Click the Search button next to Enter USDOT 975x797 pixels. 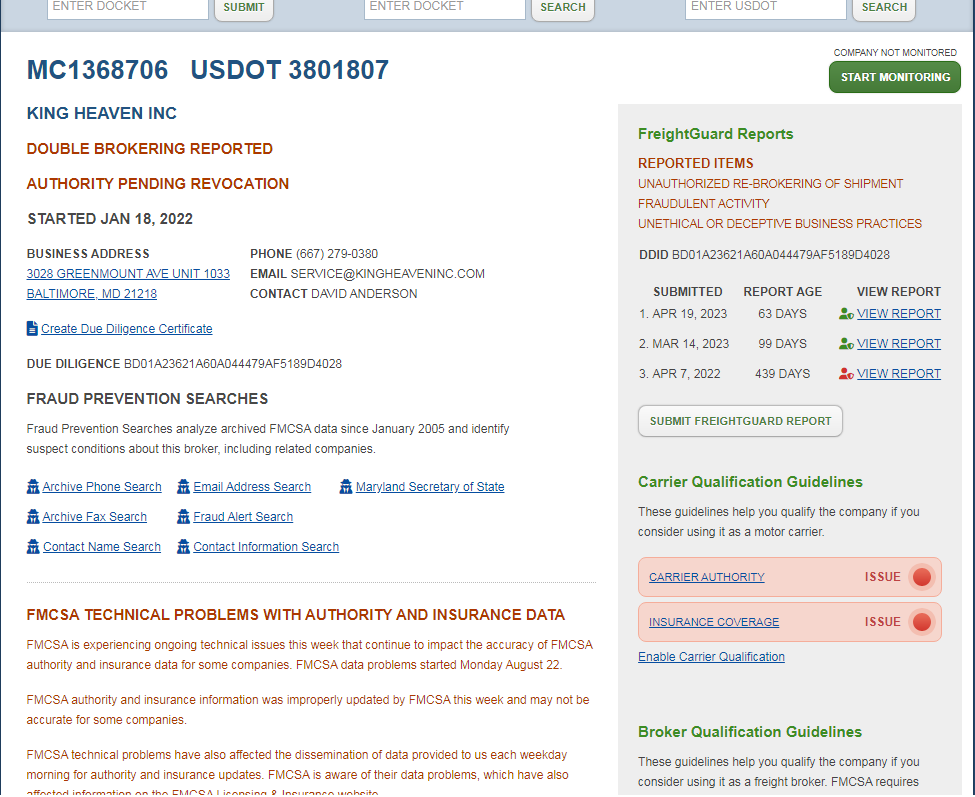pos(884,8)
